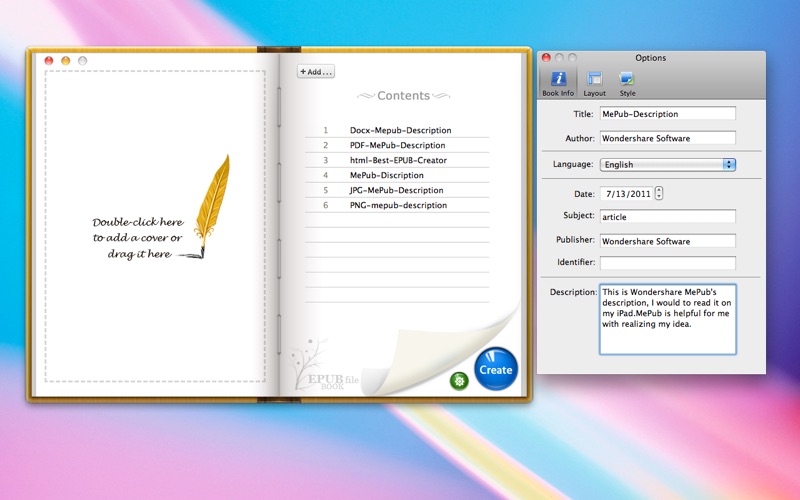This screenshot has height=500, width=800.
Task: Click the Subject field containing article
Action: [x=667, y=216]
